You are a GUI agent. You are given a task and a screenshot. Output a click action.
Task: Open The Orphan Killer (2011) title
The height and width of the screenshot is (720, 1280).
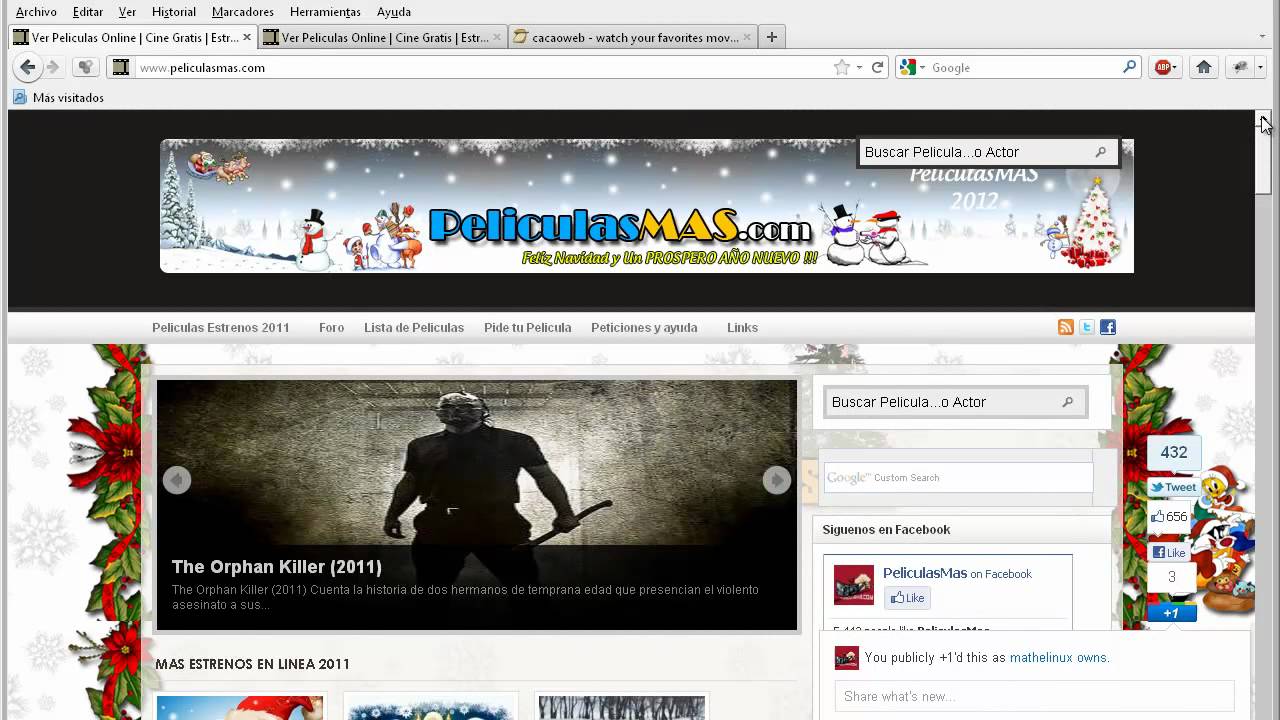[277, 567]
